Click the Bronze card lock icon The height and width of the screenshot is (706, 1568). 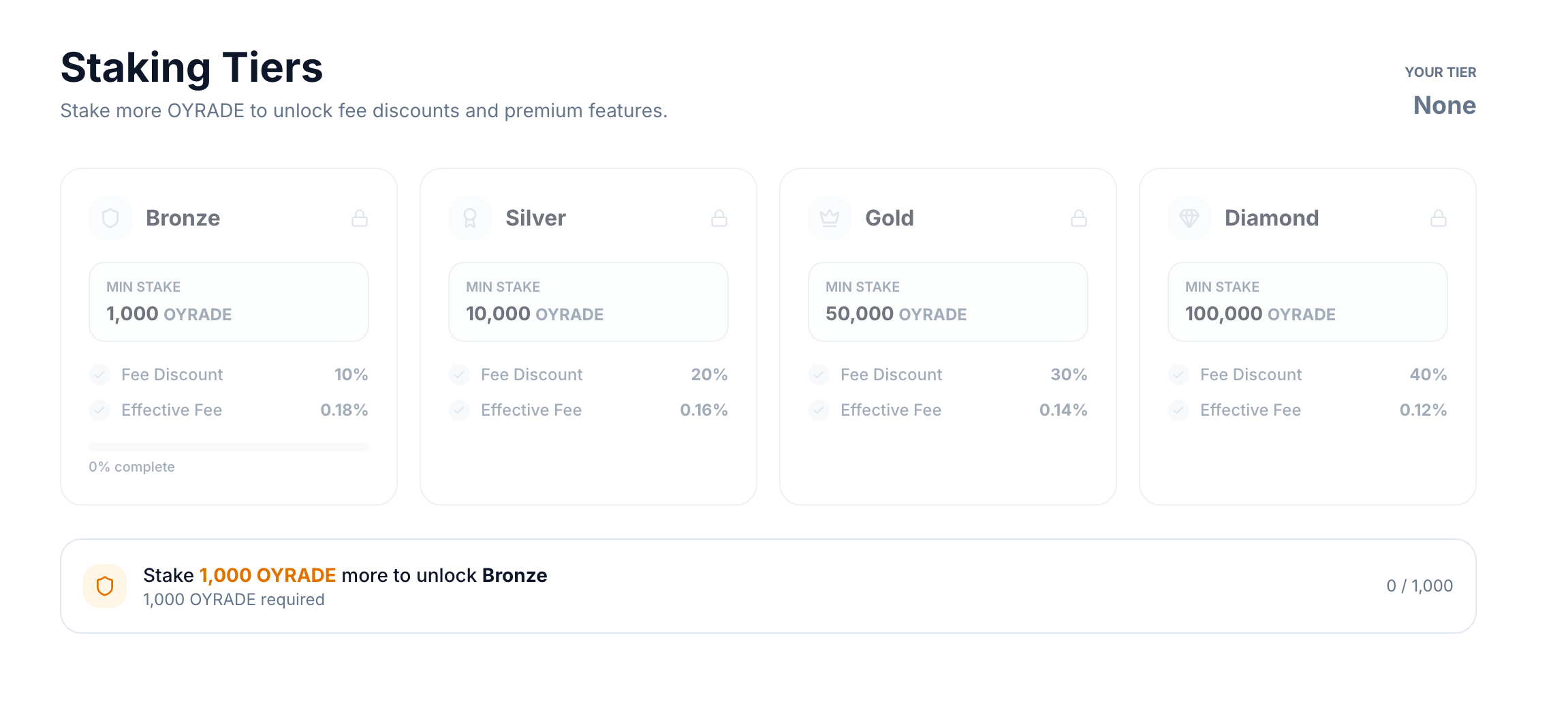[360, 218]
